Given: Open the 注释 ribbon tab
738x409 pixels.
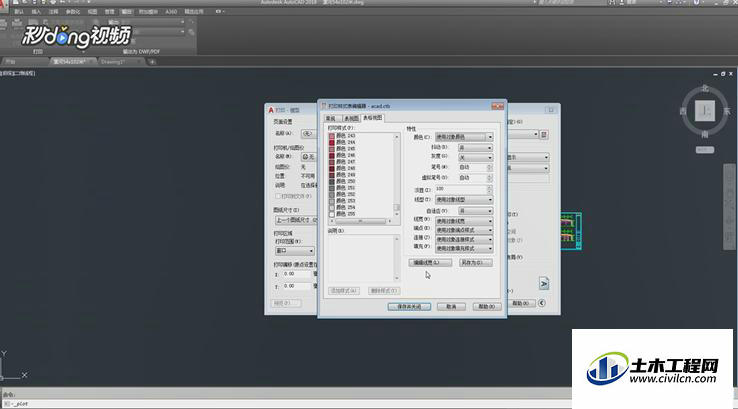Looking at the screenshot, I should [x=54, y=11].
